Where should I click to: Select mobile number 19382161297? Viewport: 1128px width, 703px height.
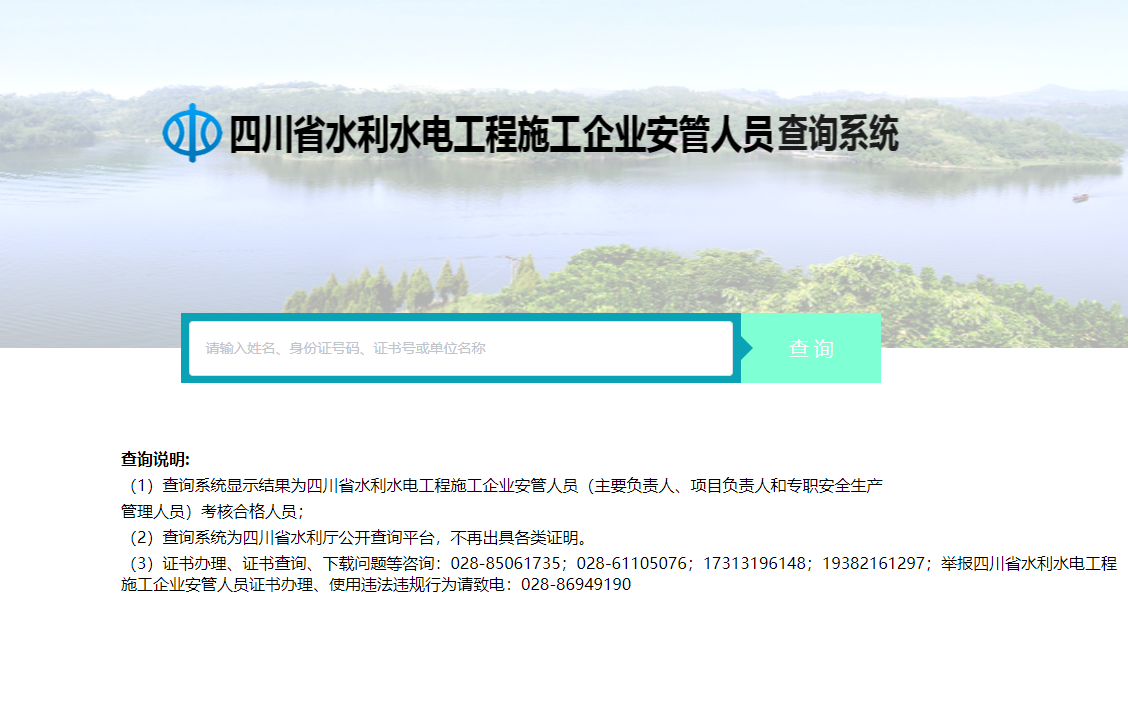(x=874, y=563)
